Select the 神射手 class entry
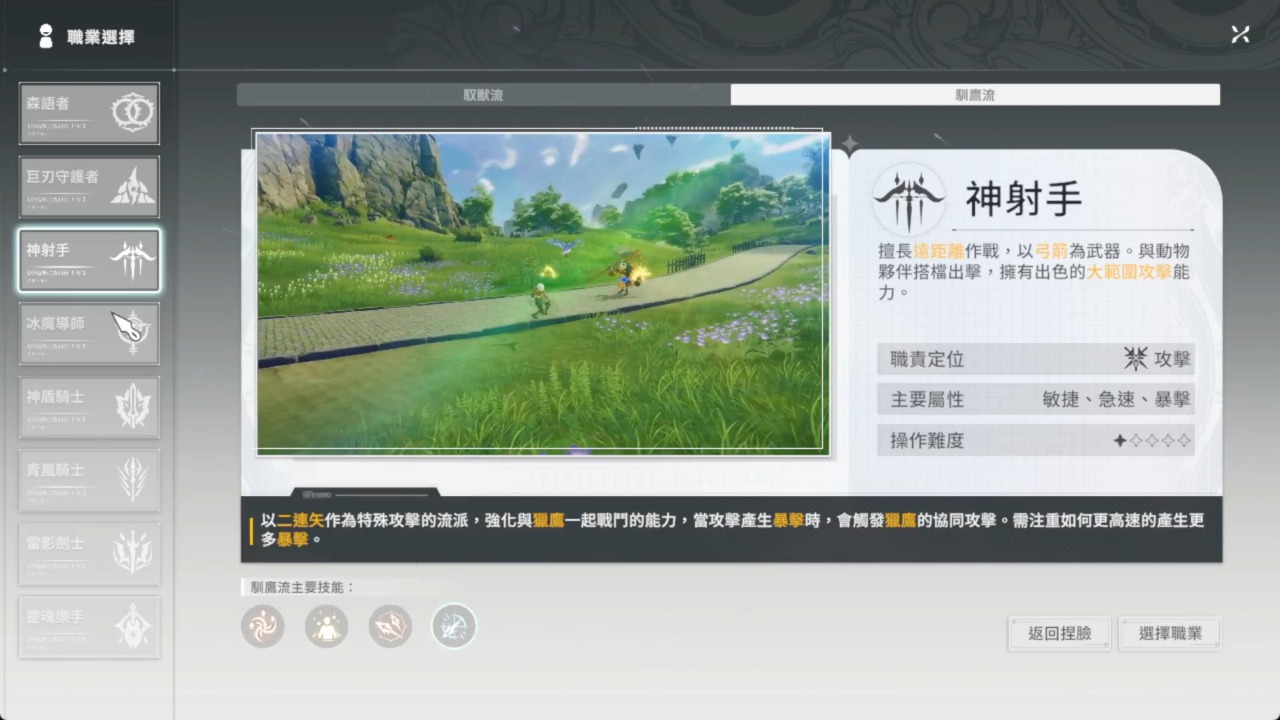 pyautogui.click(x=89, y=260)
